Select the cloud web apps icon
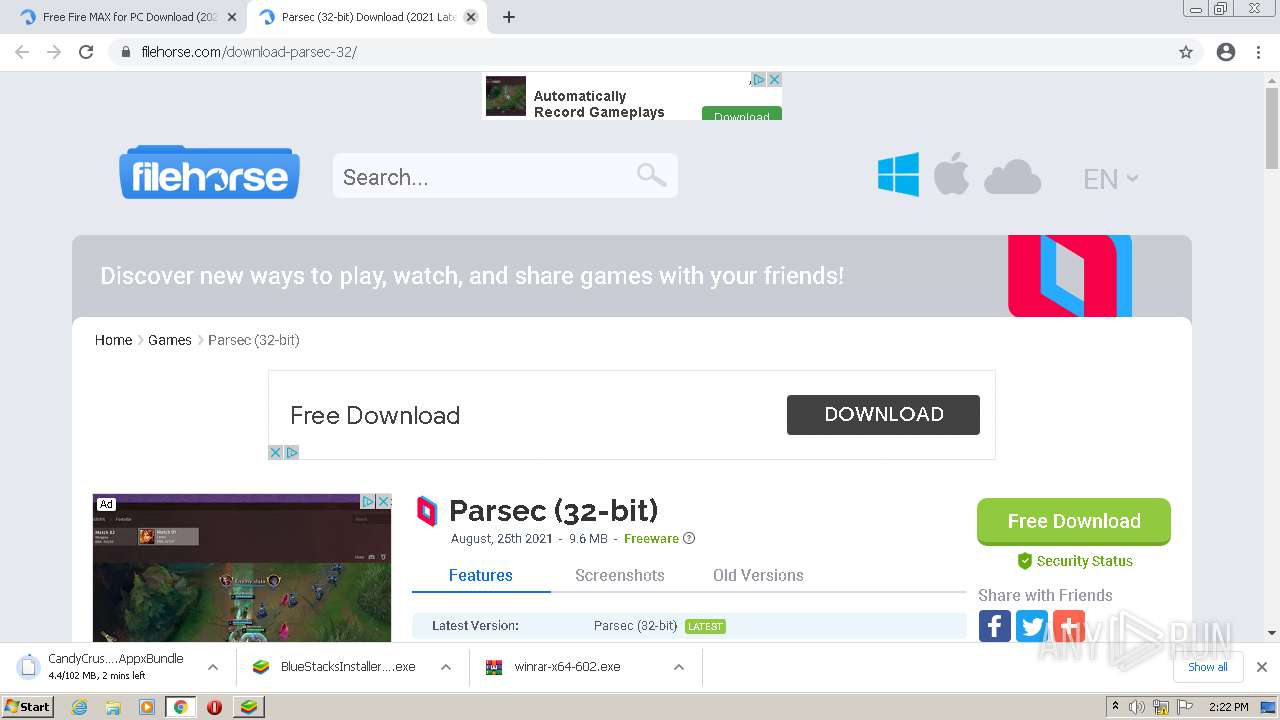Image resolution: width=1280 pixels, height=720 pixels. [1012, 177]
